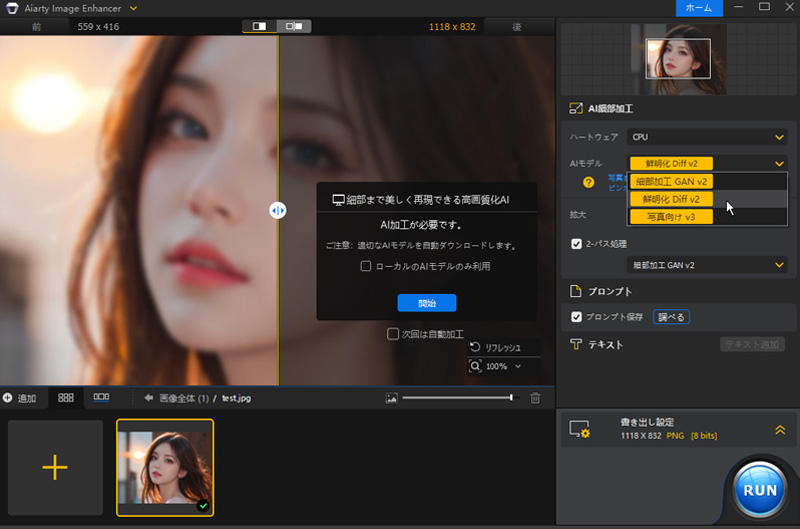Enable ローカルのAIモデルのみ利用 checkbox

click(x=367, y=267)
